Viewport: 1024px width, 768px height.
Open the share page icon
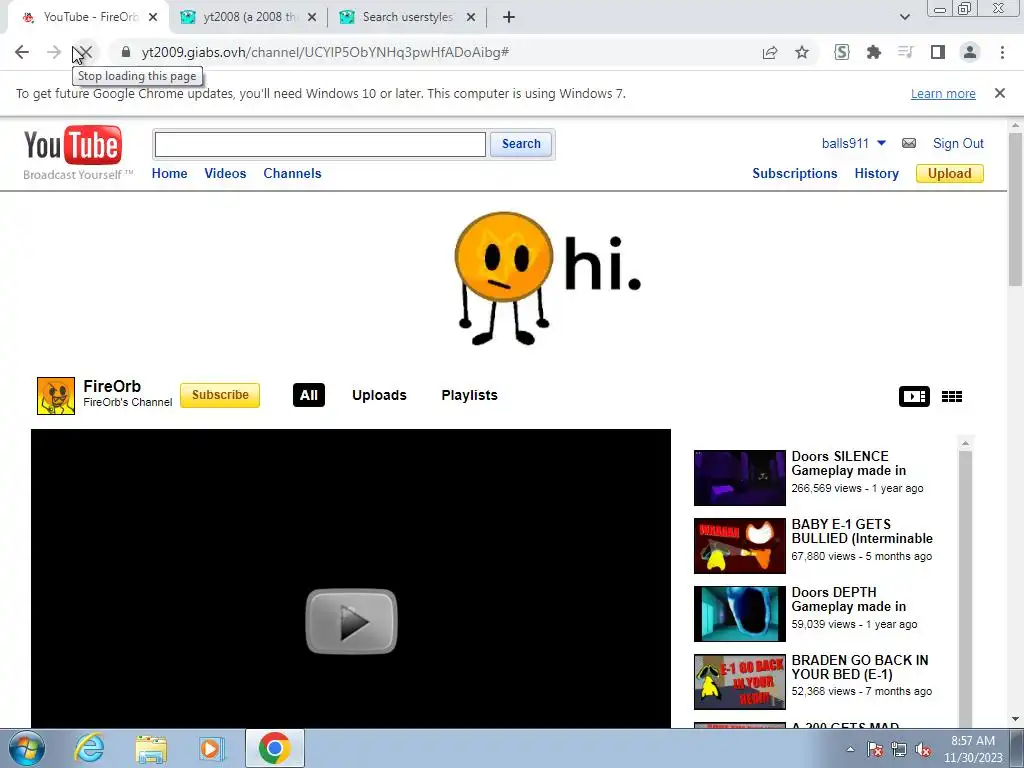click(770, 52)
